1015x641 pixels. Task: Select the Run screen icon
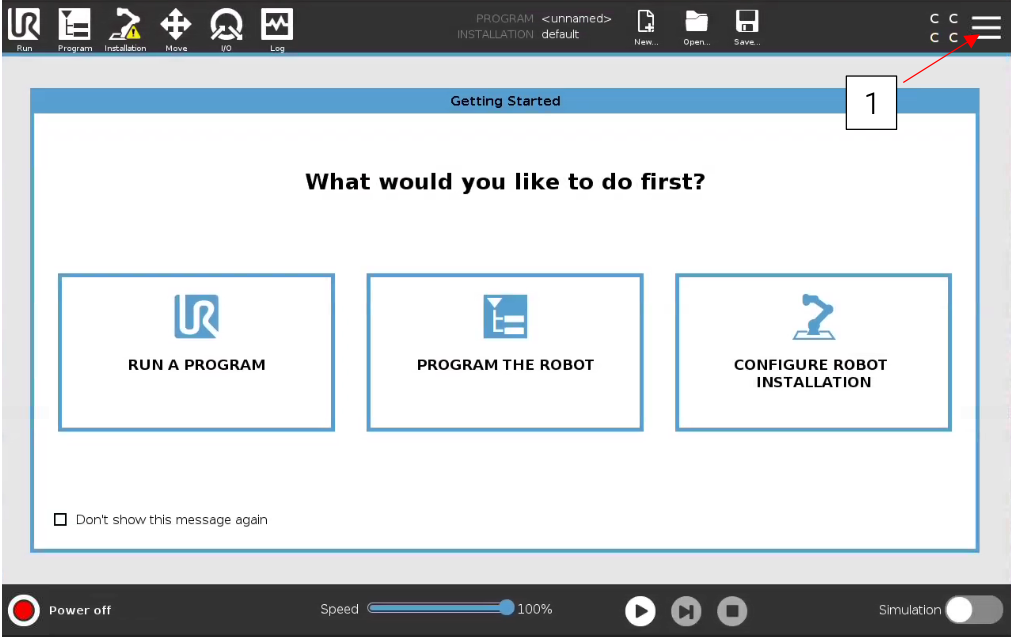pyautogui.click(x=23, y=27)
